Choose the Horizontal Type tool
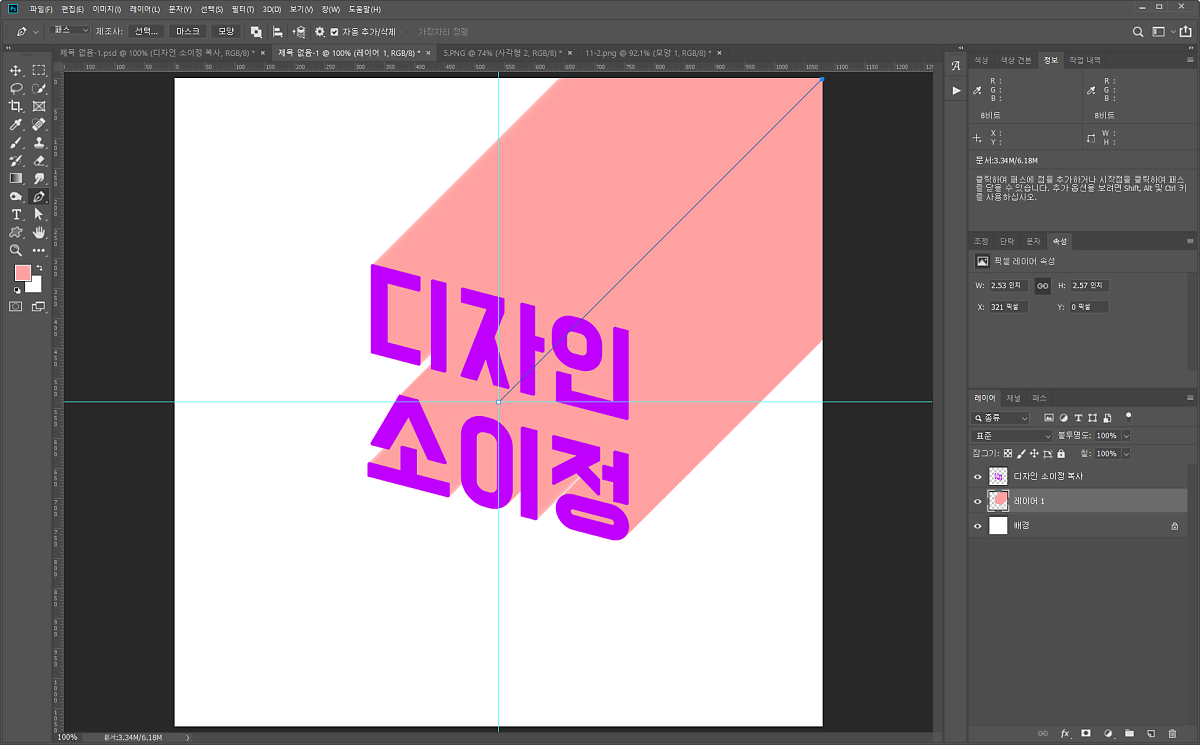1200x745 pixels. (x=16, y=214)
